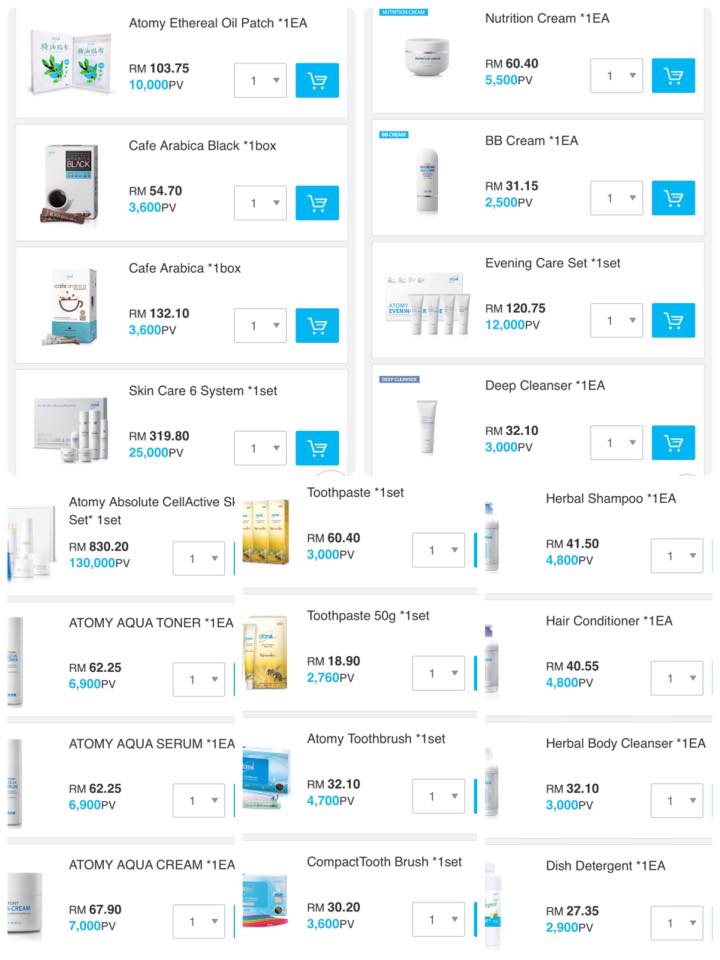Open the Herbal Body Cleanser product link

[625, 743]
